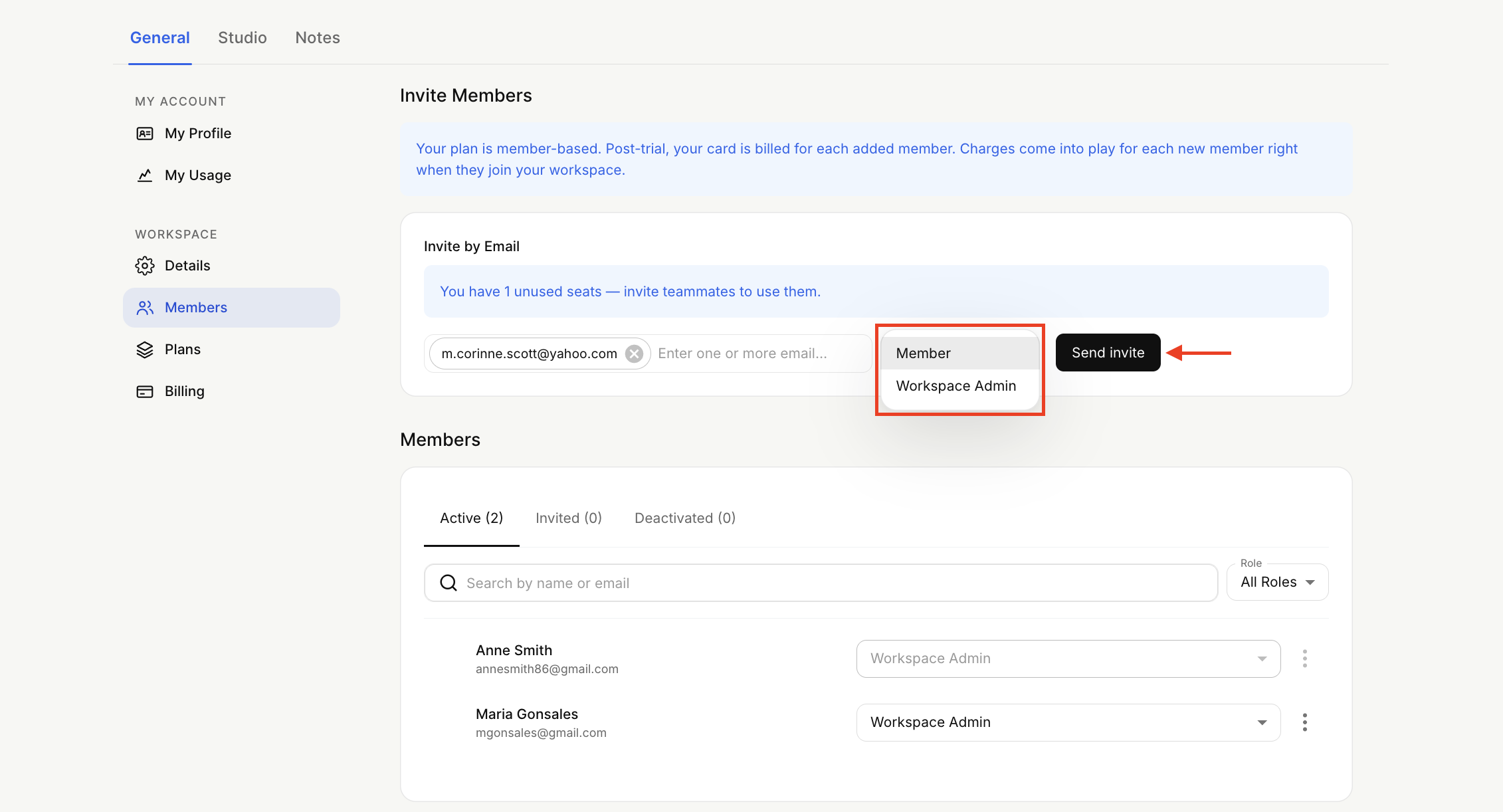Viewport: 1503px width, 812px height.
Task: Select the Workspace Admin option in the invite dropdown
Action: click(959, 386)
